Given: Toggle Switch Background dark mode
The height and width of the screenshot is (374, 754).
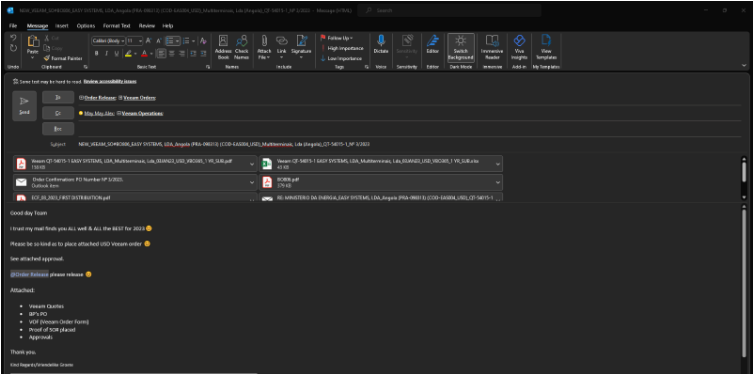Looking at the screenshot, I should (x=461, y=47).
